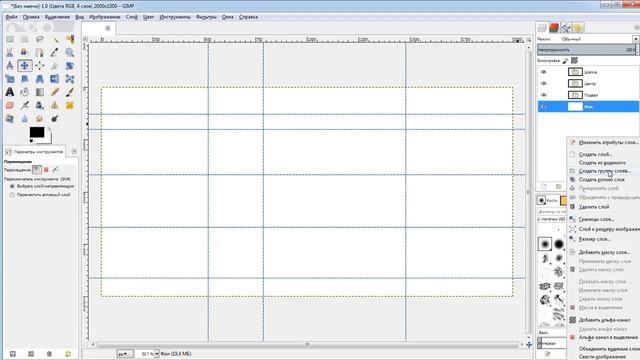
Task: Select the Ellipse Select tool
Action: coord(24,39)
